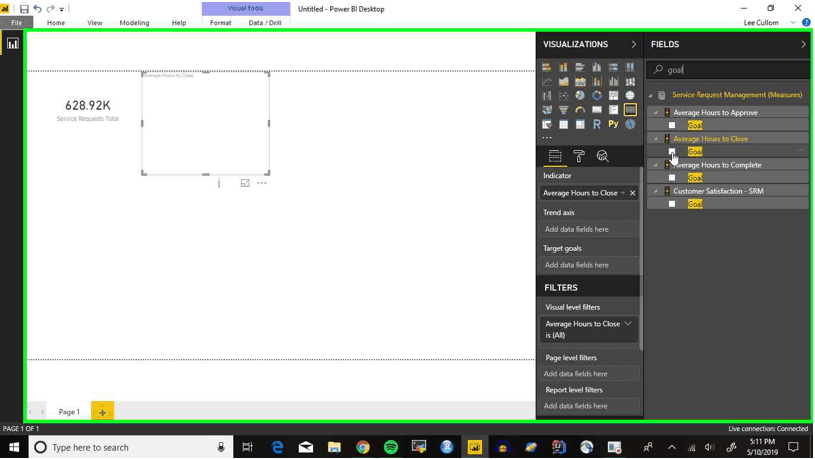Select the Clustered column chart visual

click(597, 67)
